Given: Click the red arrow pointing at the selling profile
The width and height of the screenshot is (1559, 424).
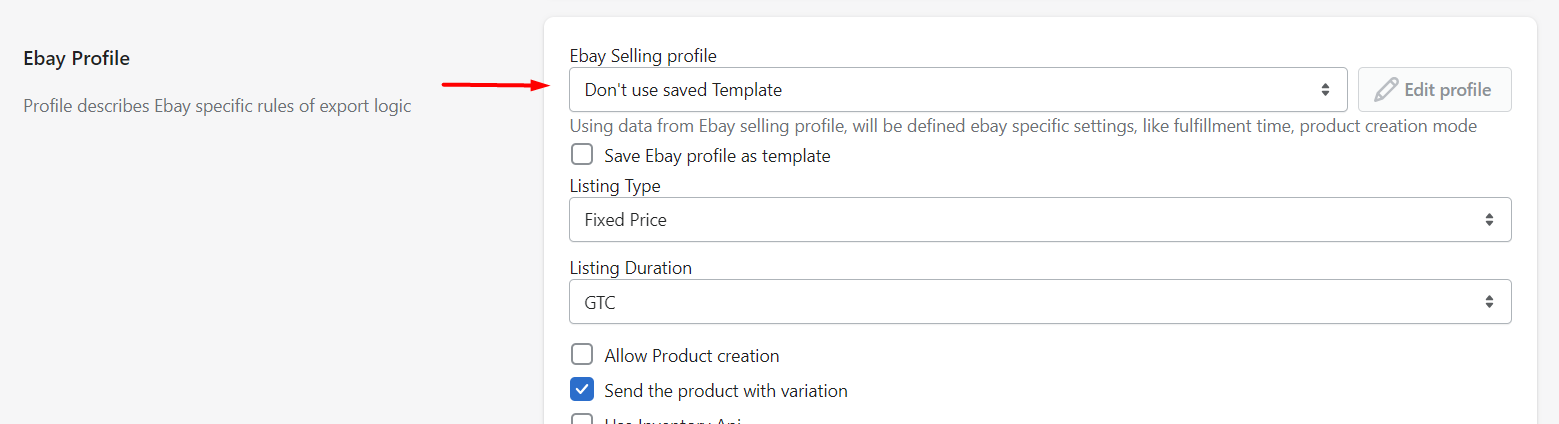Looking at the screenshot, I should click(x=496, y=85).
